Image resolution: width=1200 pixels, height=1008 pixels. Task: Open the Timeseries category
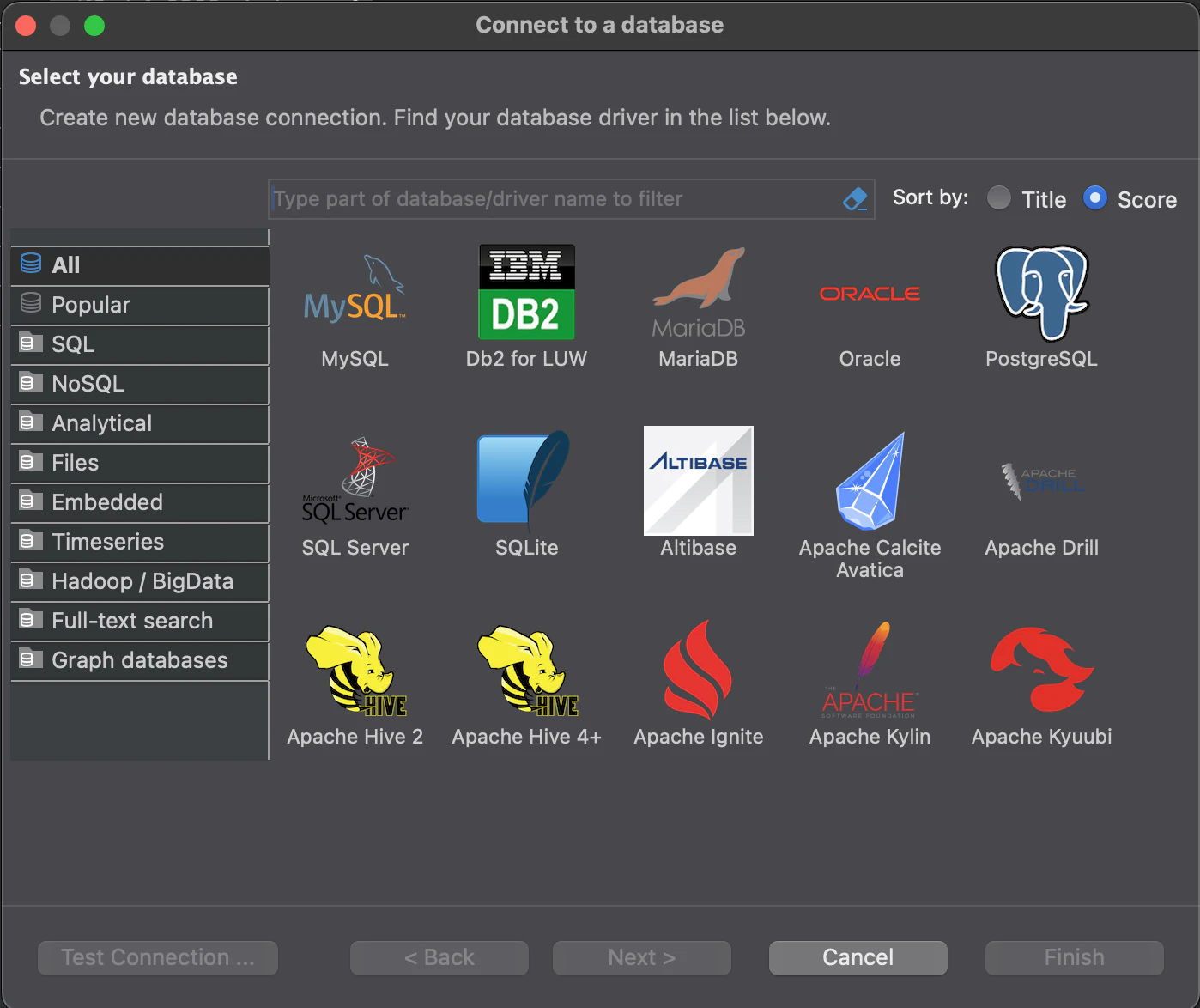[140, 542]
